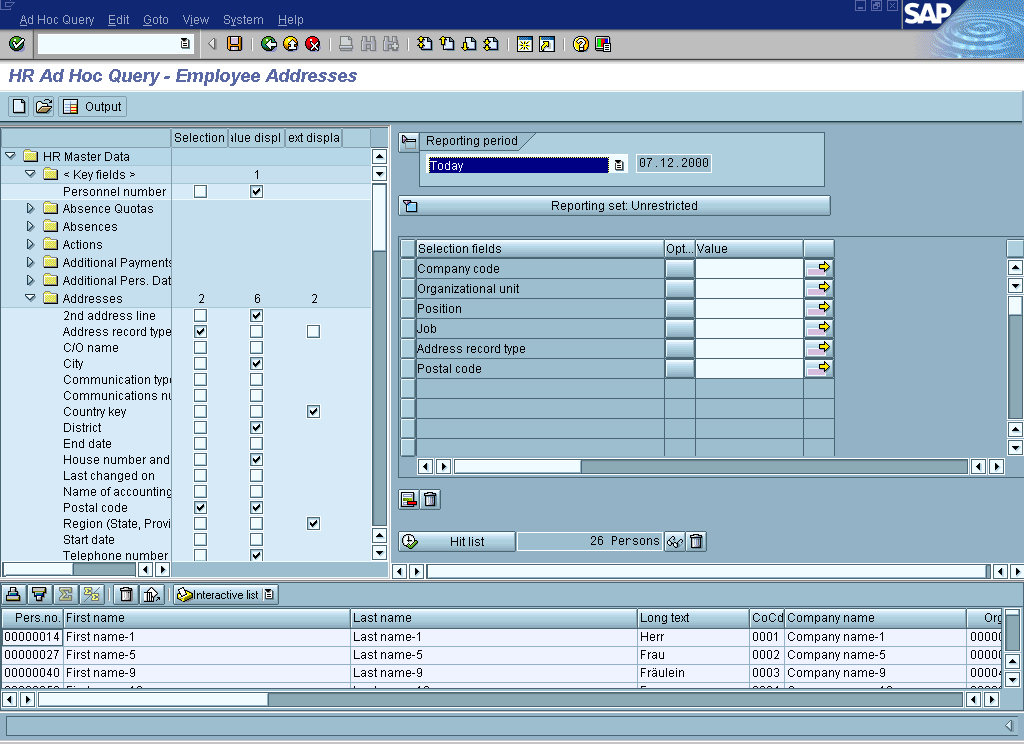Click the Last name column header
This screenshot has width=1024, height=744.
[493, 617]
